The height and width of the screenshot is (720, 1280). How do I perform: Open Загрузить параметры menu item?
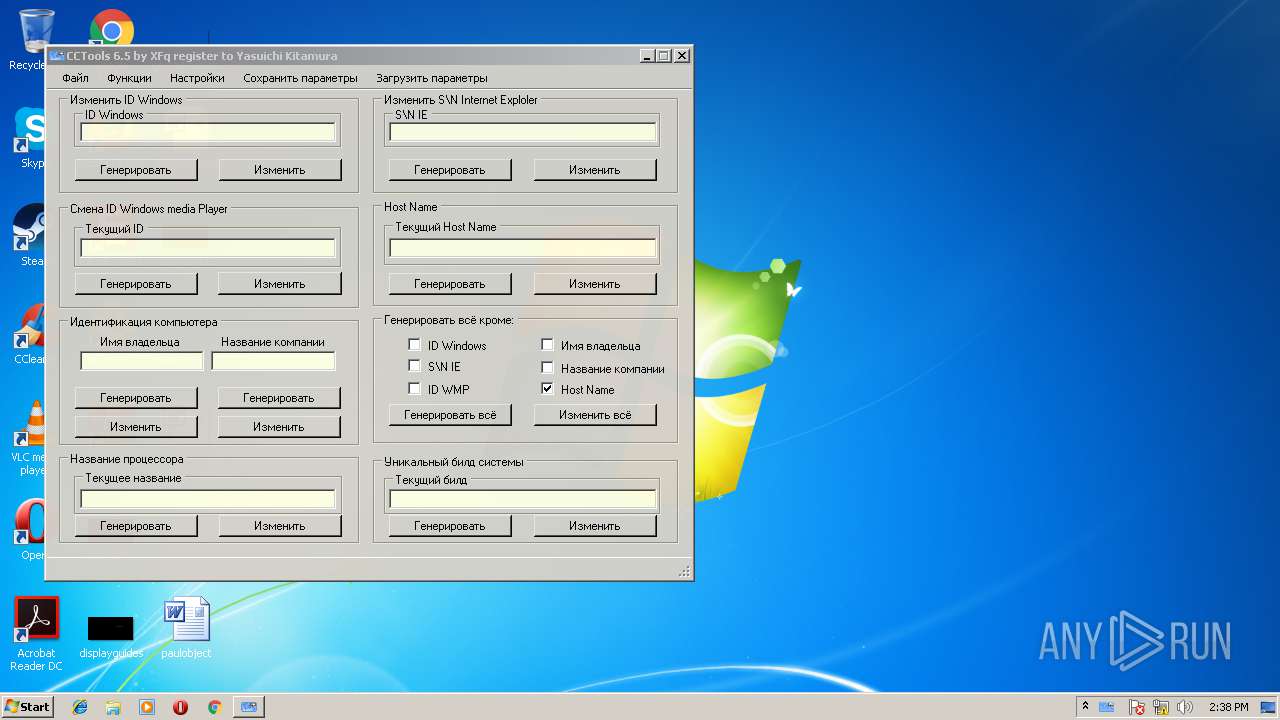pyautogui.click(x=432, y=78)
